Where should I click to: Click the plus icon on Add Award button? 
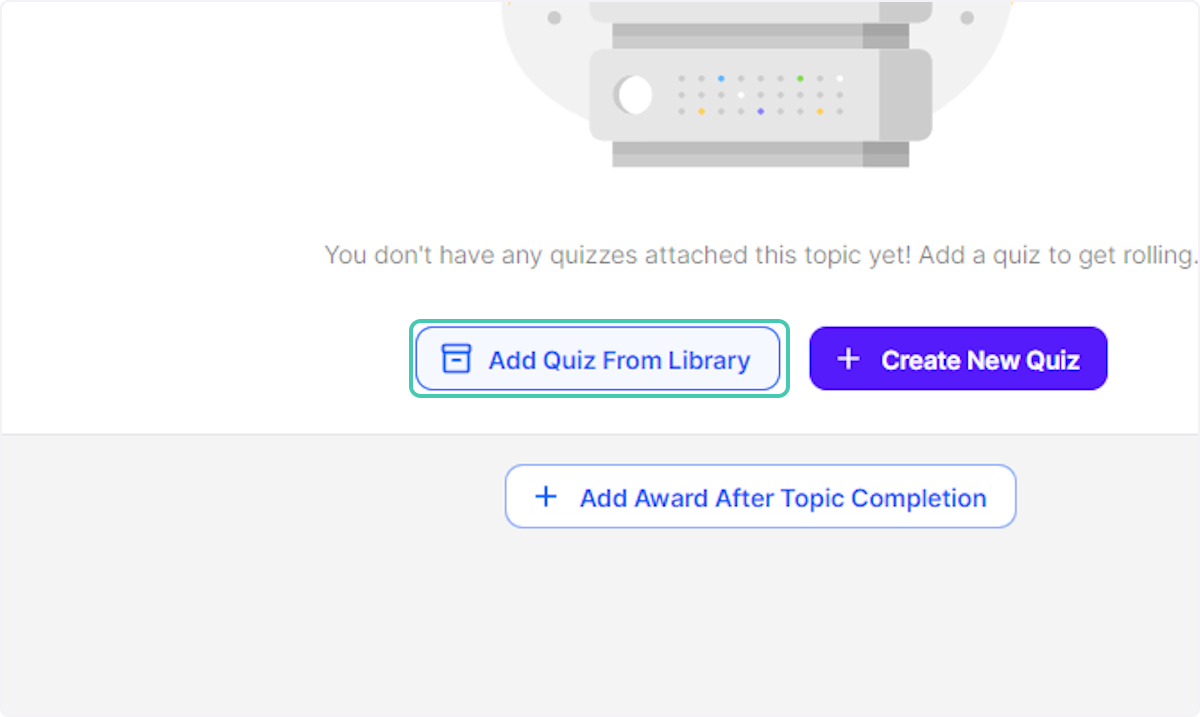tap(545, 495)
